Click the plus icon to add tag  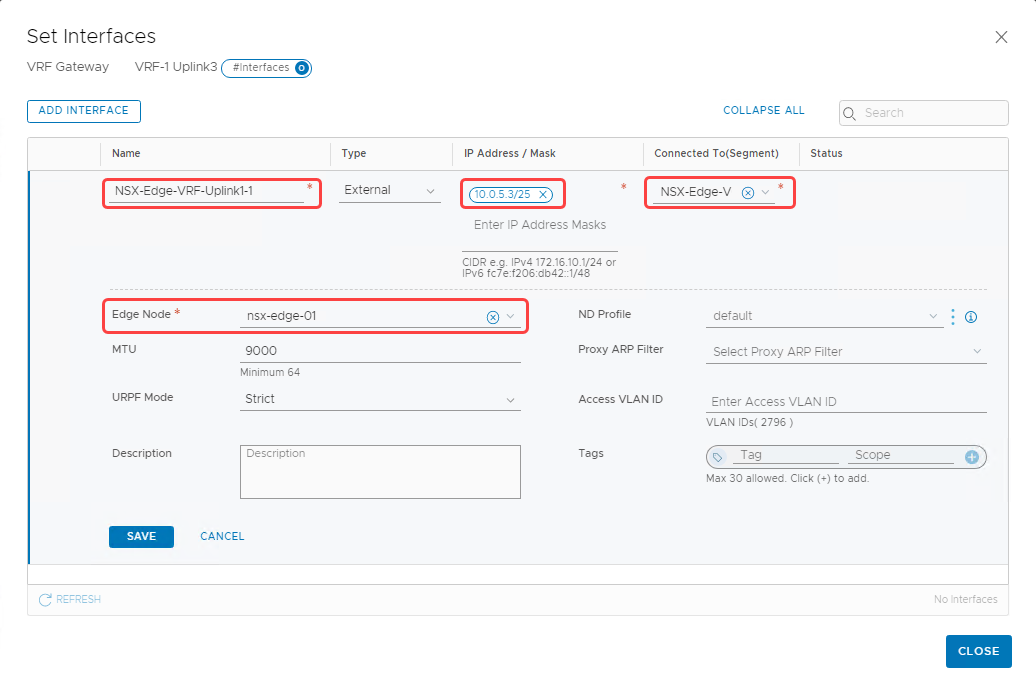click(971, 457)
